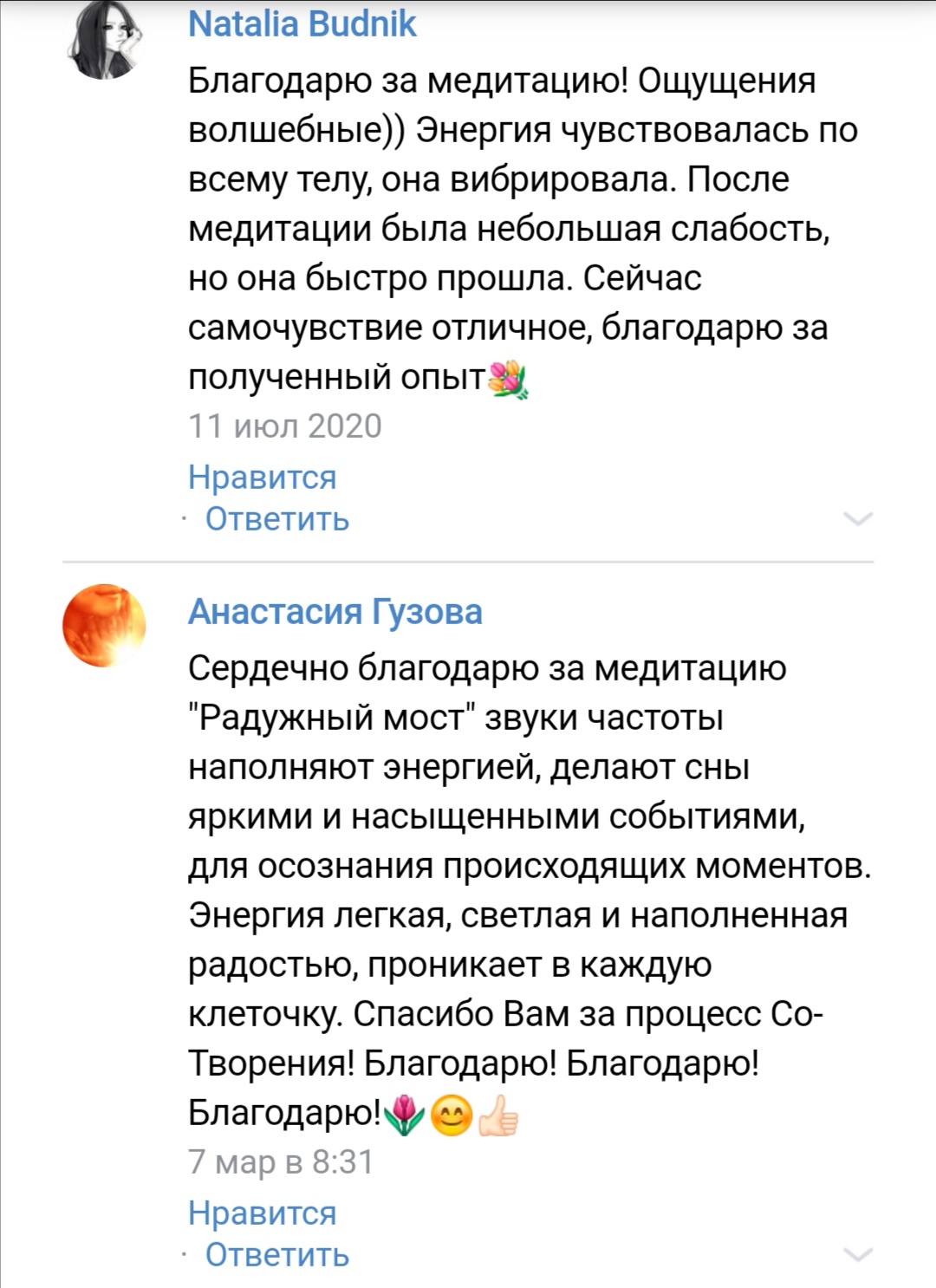The image size is (936, 1288).
Task: Open the 7 мар в 8:31 timestamp
Action: point(281,1161)
